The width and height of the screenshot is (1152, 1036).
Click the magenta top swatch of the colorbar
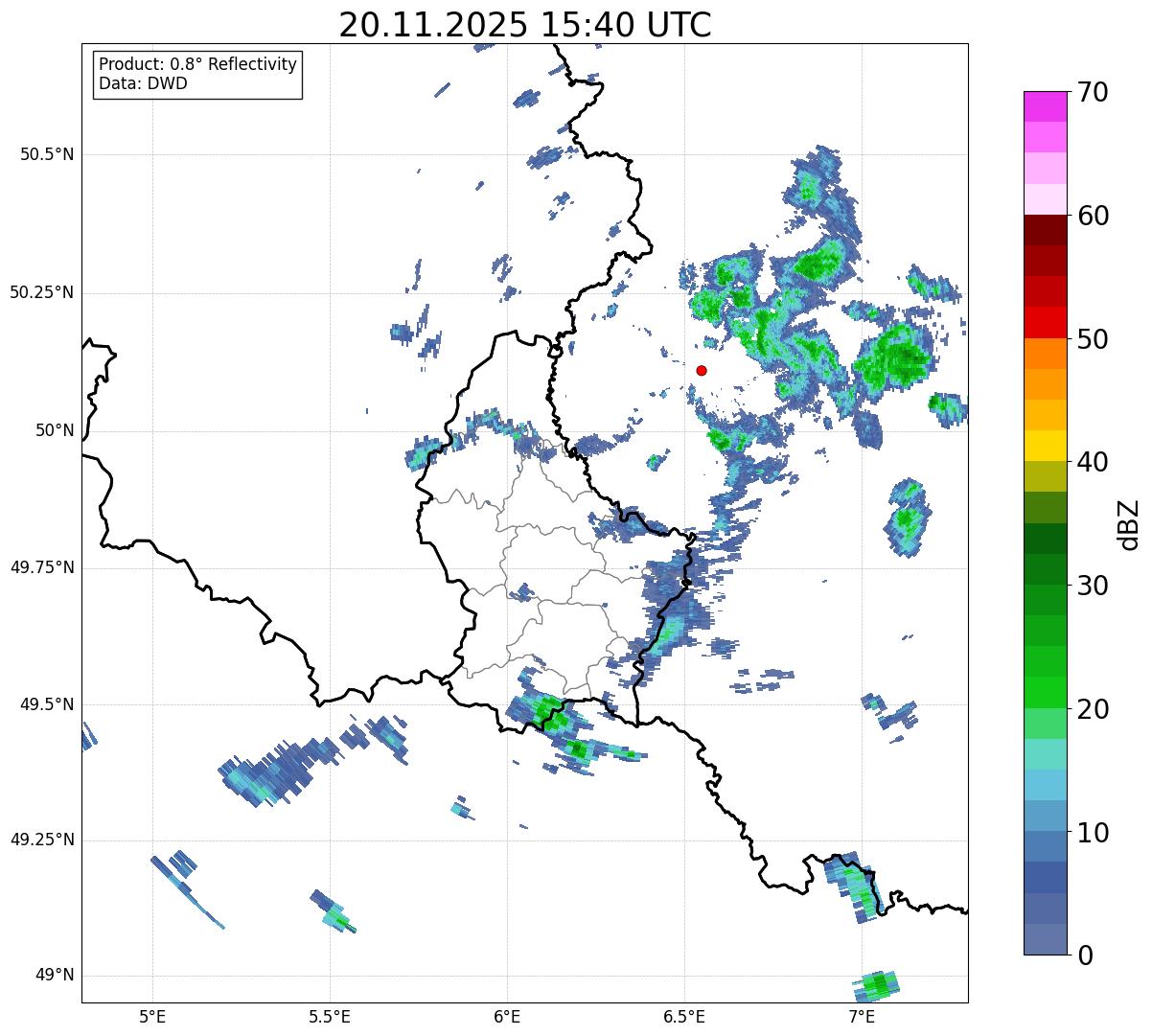tap(1046, 107)
